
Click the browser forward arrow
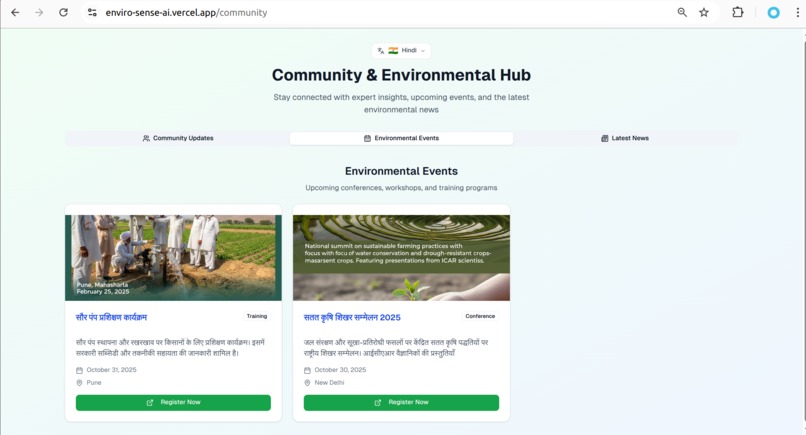pos(39,12)
